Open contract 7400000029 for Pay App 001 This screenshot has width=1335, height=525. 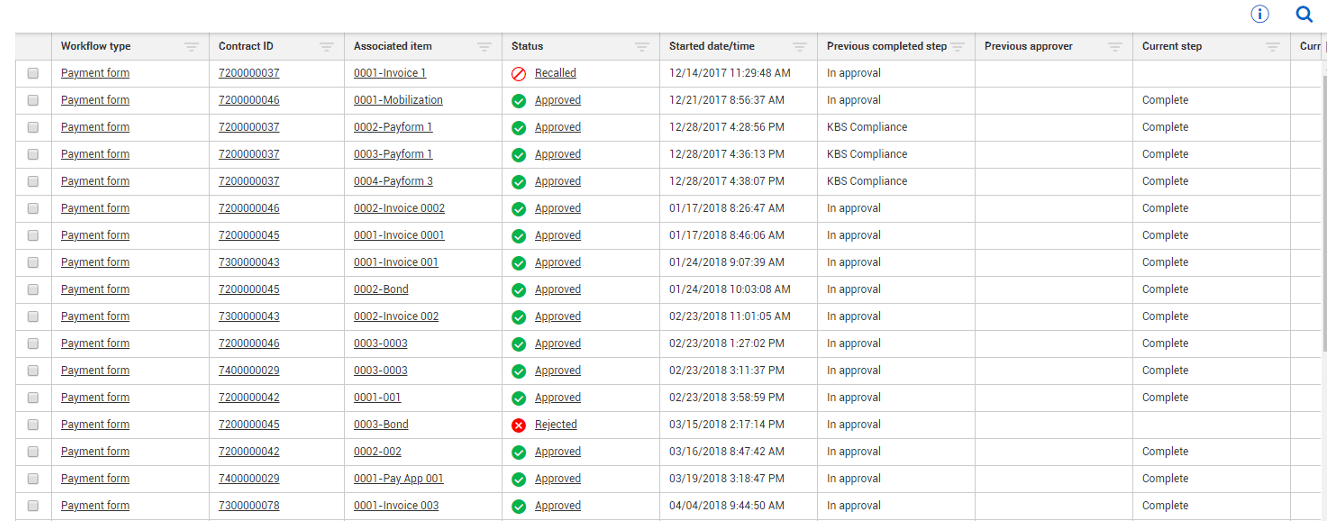249,478
